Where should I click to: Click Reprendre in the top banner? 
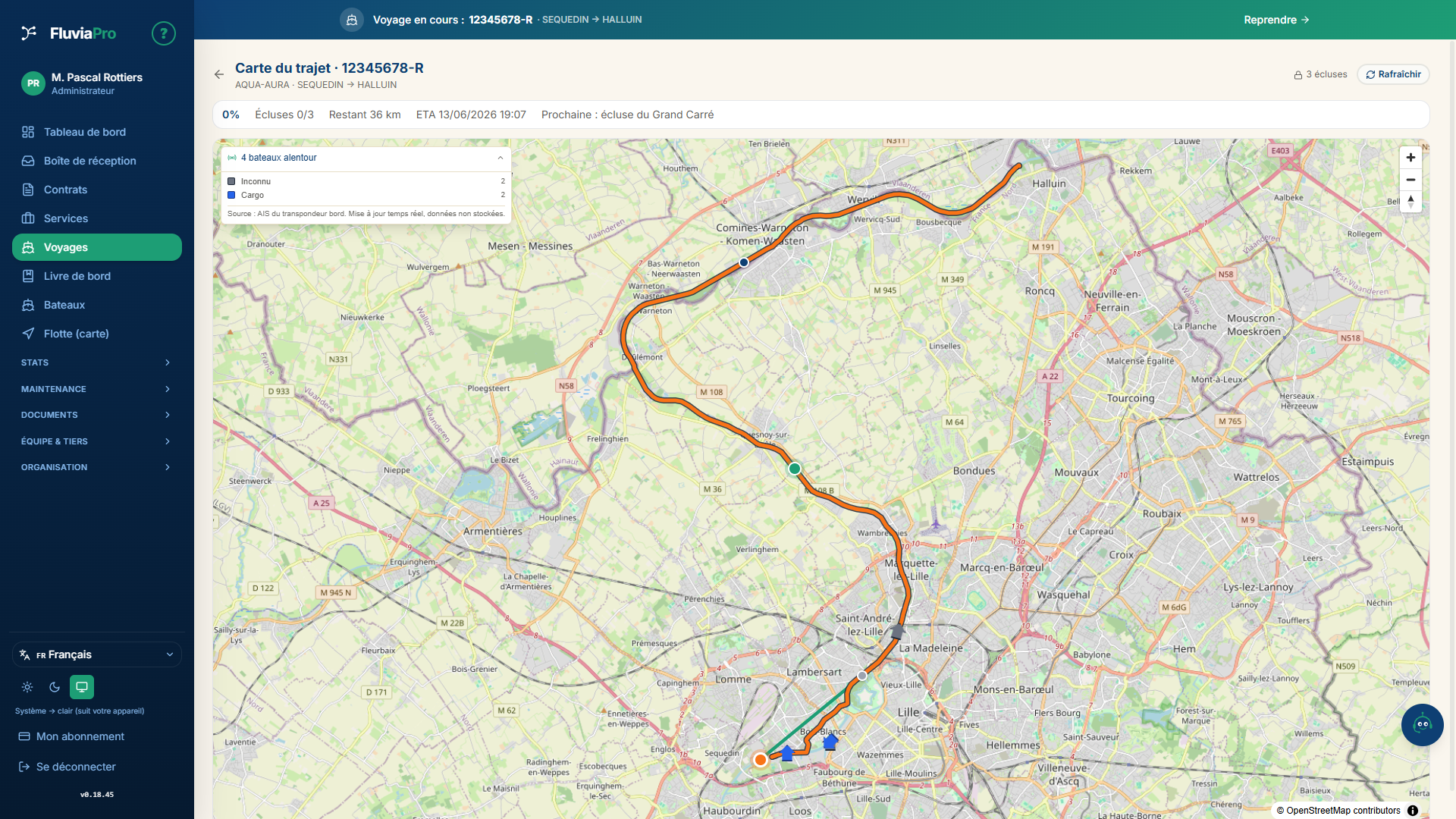pyautogui.click(x=1276, y=20)
